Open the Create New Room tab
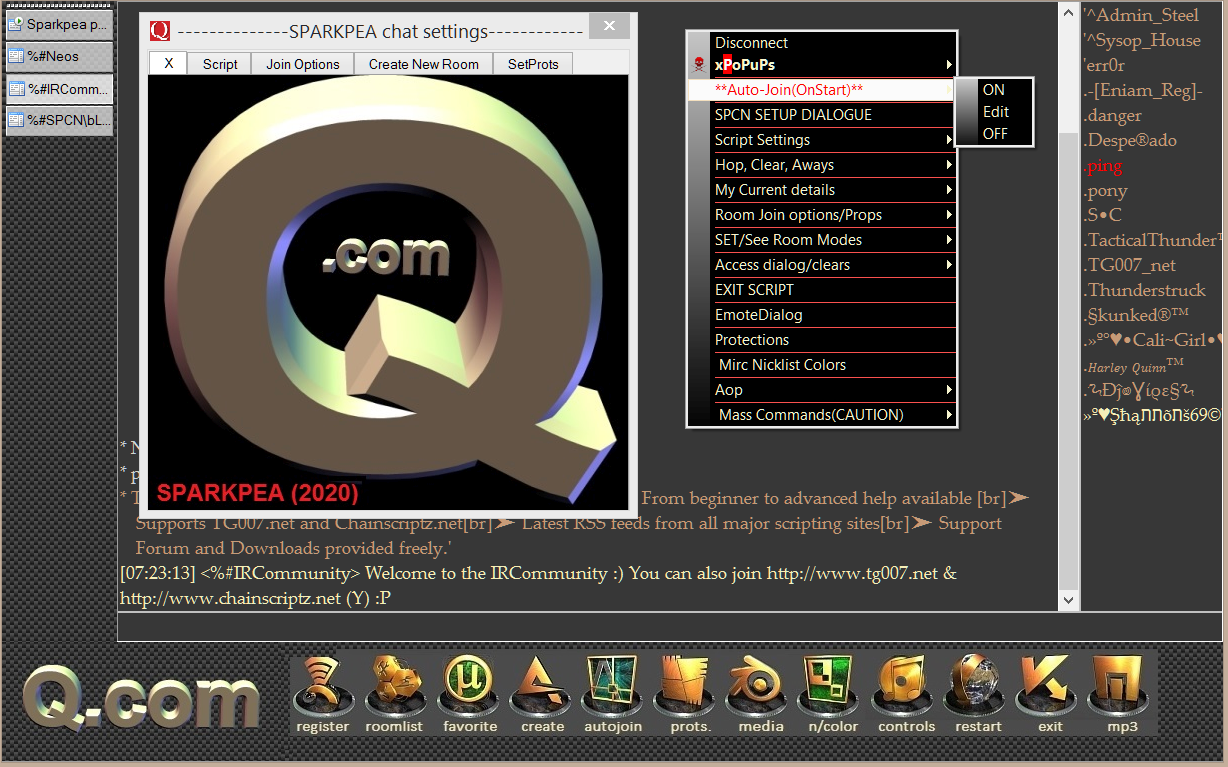Viewport: 1228px width, 767px height. click(424, 63)
